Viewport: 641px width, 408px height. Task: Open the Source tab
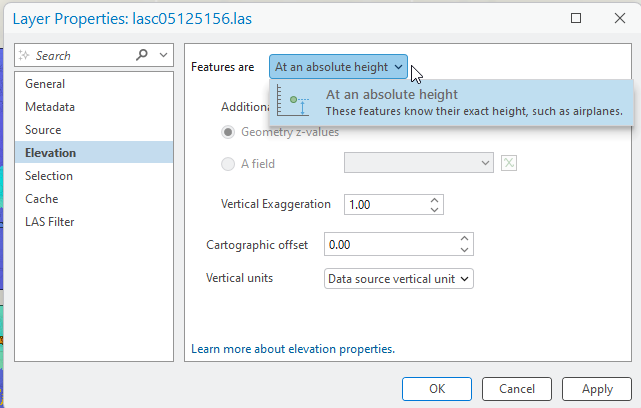pyautogui.click(x=94, y=130)
